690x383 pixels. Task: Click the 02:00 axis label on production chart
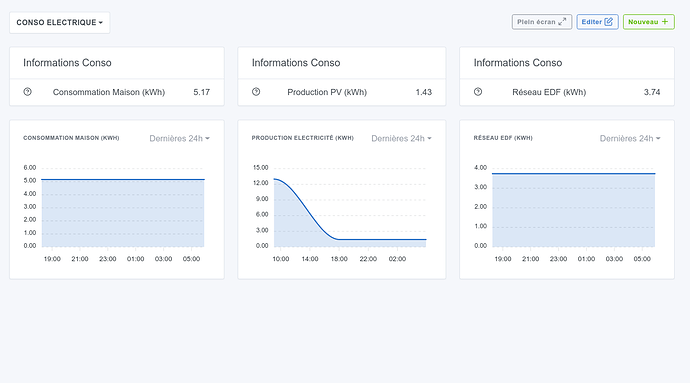click(x=397, y=259)
